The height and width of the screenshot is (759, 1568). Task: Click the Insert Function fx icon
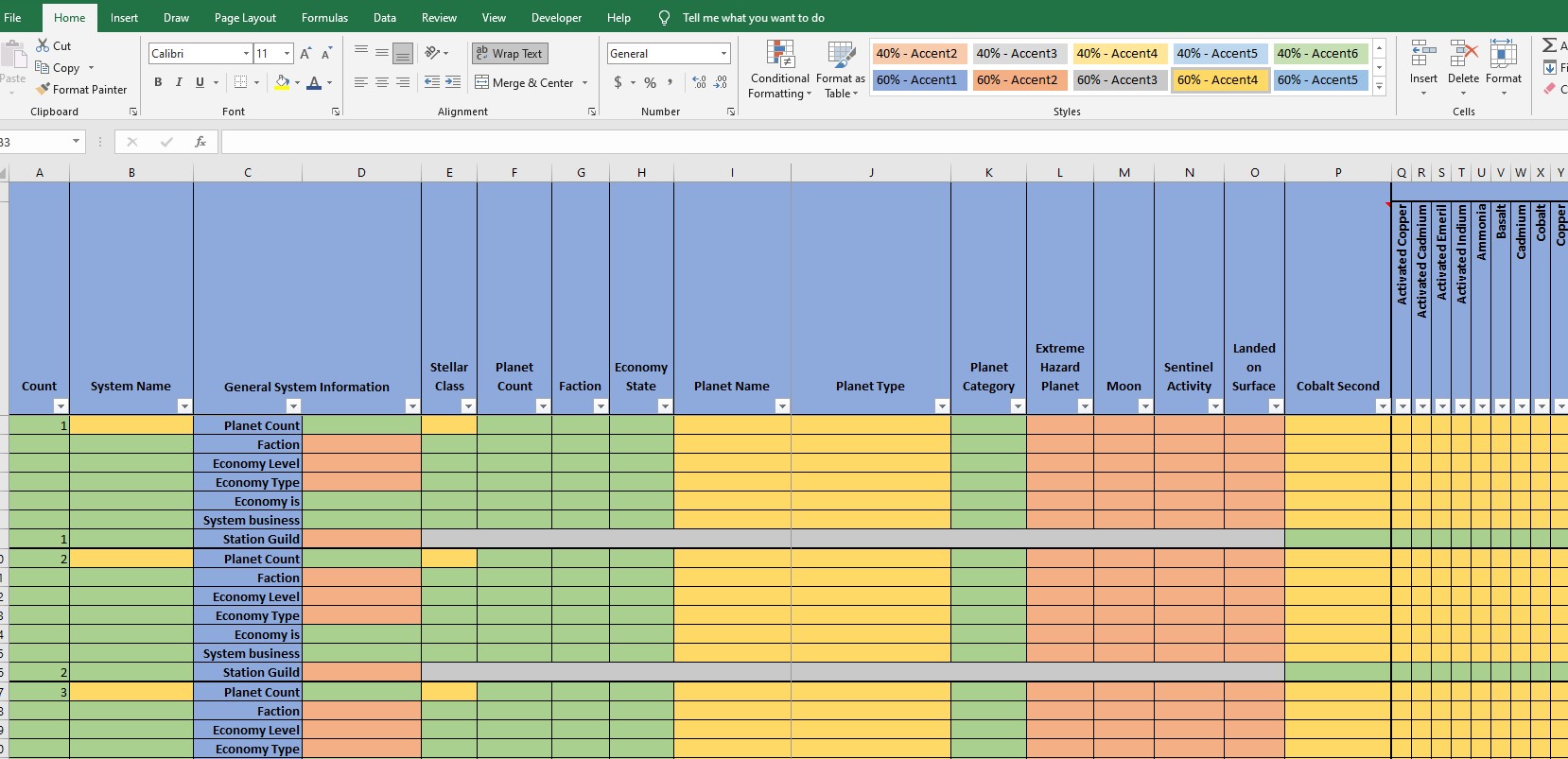[200, 142]
